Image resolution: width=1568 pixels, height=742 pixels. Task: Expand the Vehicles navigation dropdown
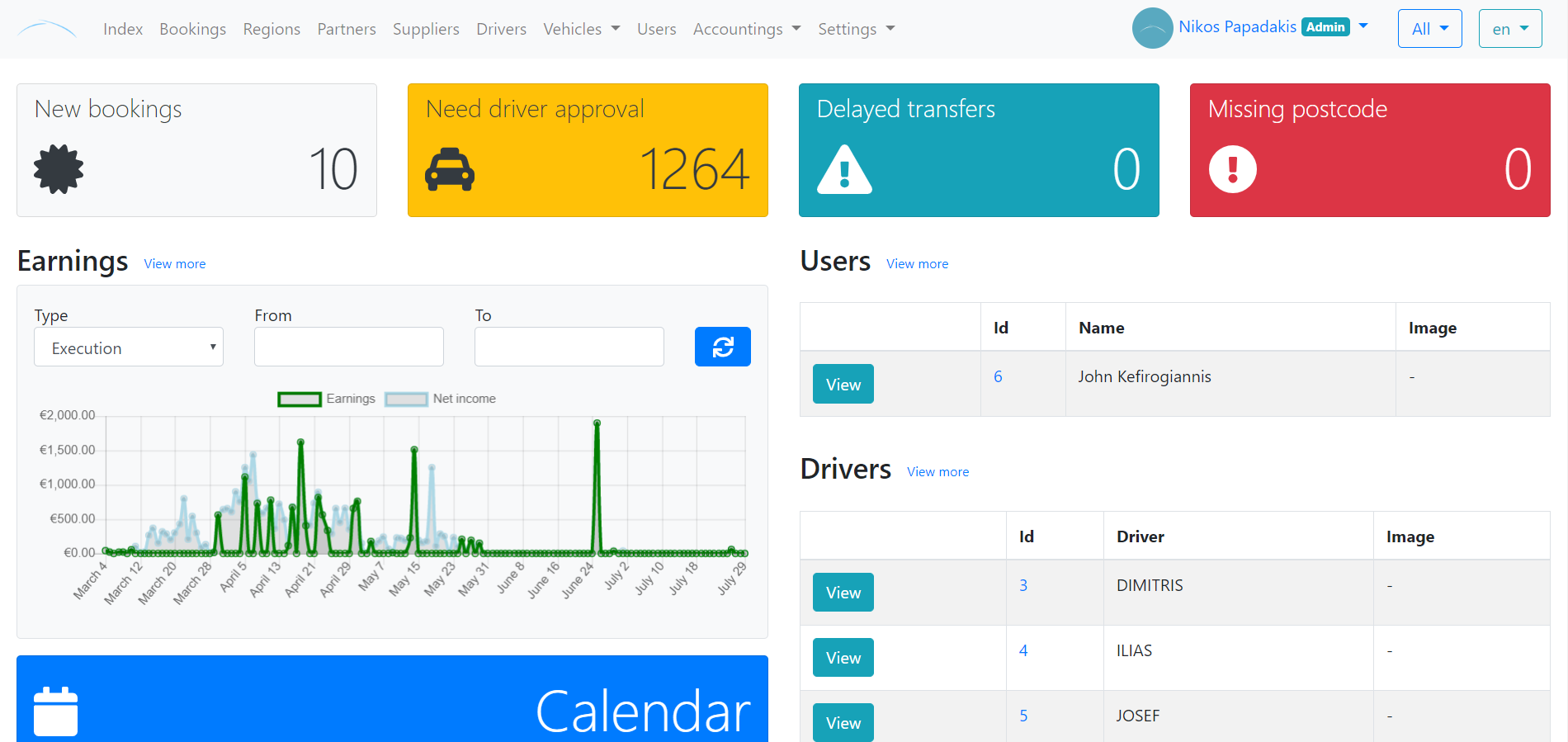pos(581,29)
